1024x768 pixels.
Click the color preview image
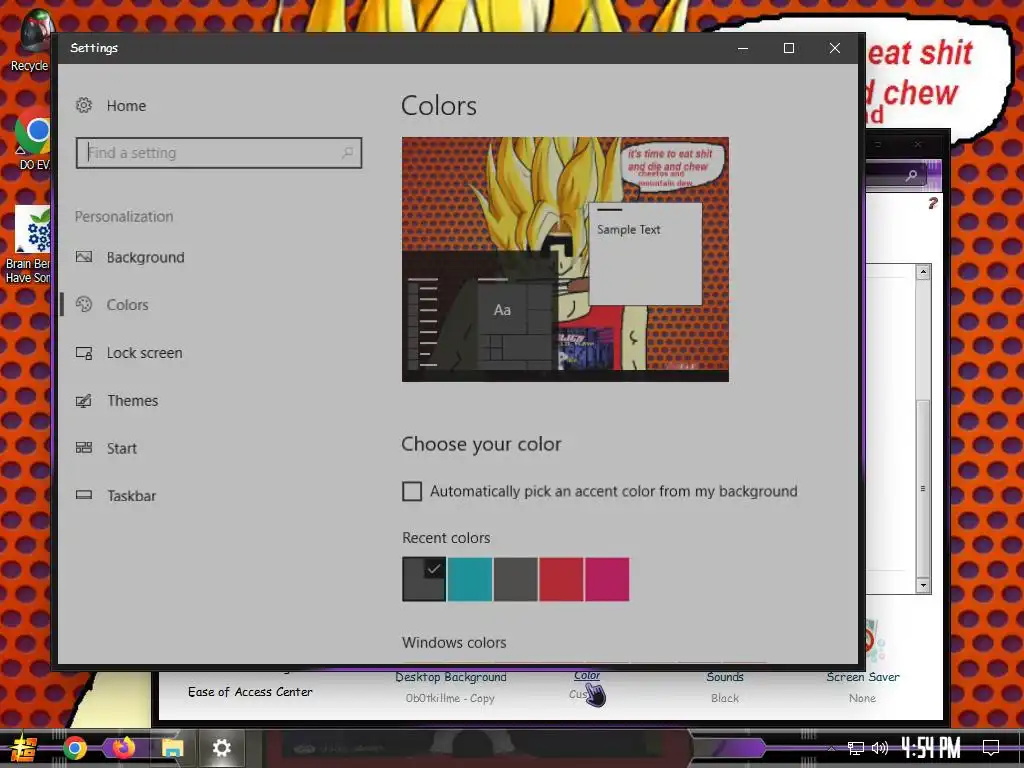click(x=565, y=259)
